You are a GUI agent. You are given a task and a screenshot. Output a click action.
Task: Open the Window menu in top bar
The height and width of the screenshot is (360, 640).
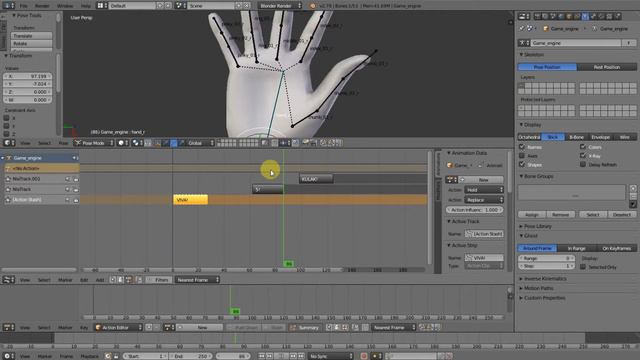[65, 6]
